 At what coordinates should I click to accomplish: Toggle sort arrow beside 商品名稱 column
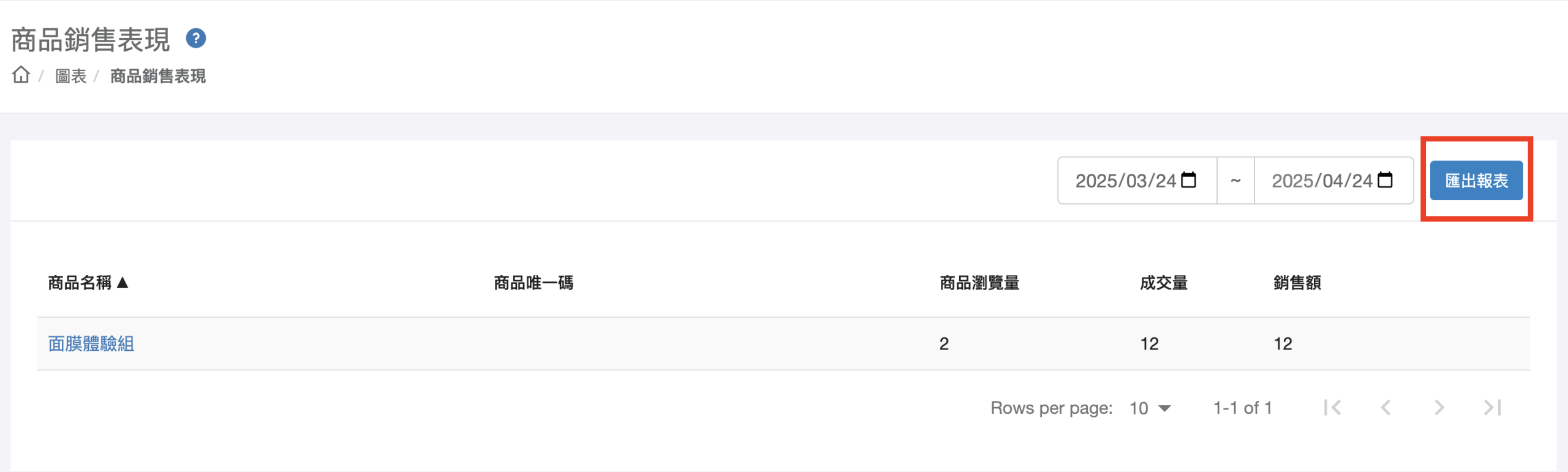123,282
